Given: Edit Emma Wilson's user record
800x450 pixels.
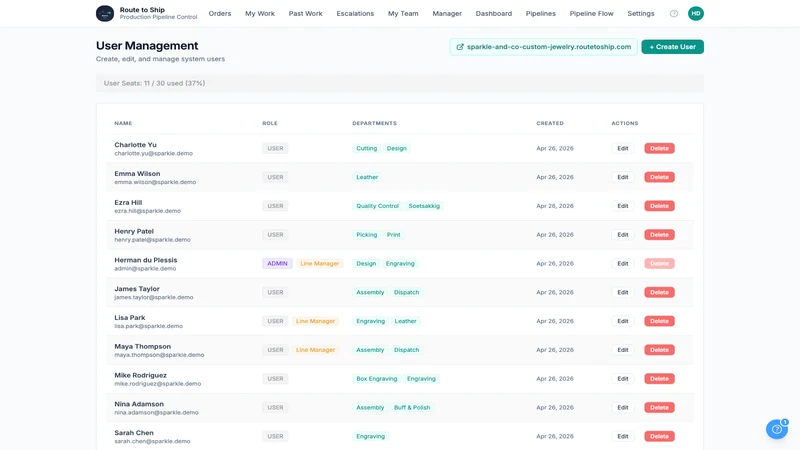Looking at the screenshot, I should [x=623, y=177].
